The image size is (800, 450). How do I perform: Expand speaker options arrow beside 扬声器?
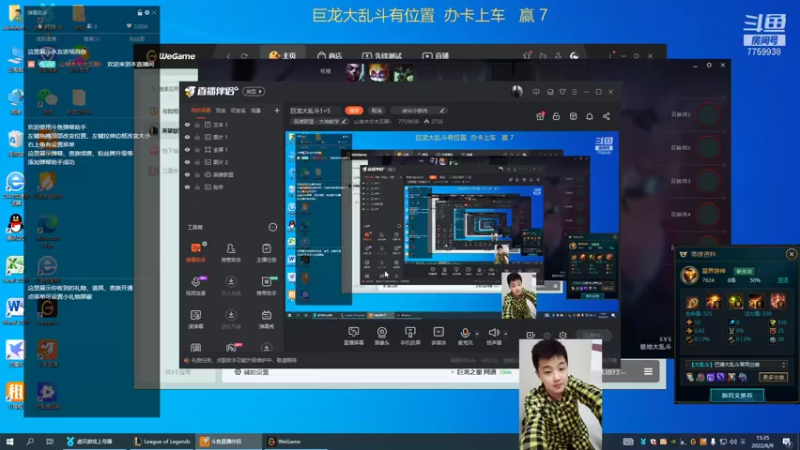click(506, 334)
